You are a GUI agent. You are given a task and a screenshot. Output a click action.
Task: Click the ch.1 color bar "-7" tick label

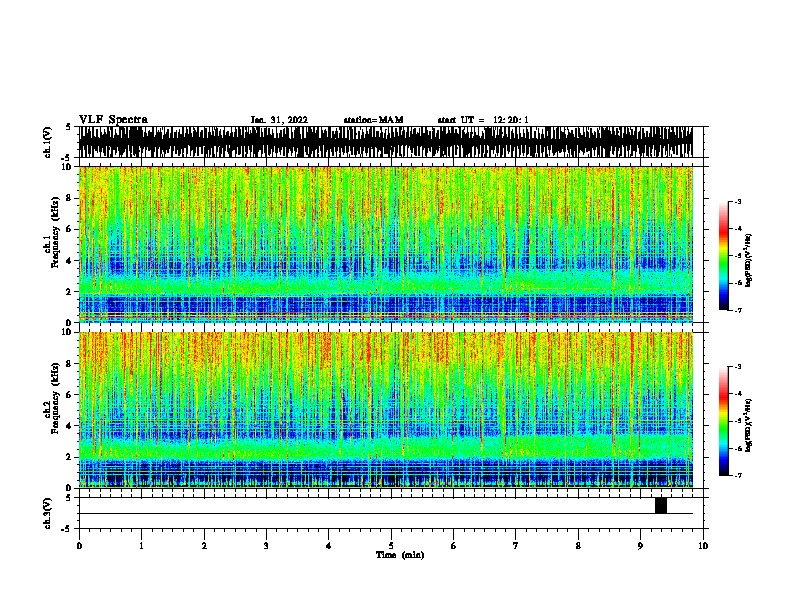point(737,310)
